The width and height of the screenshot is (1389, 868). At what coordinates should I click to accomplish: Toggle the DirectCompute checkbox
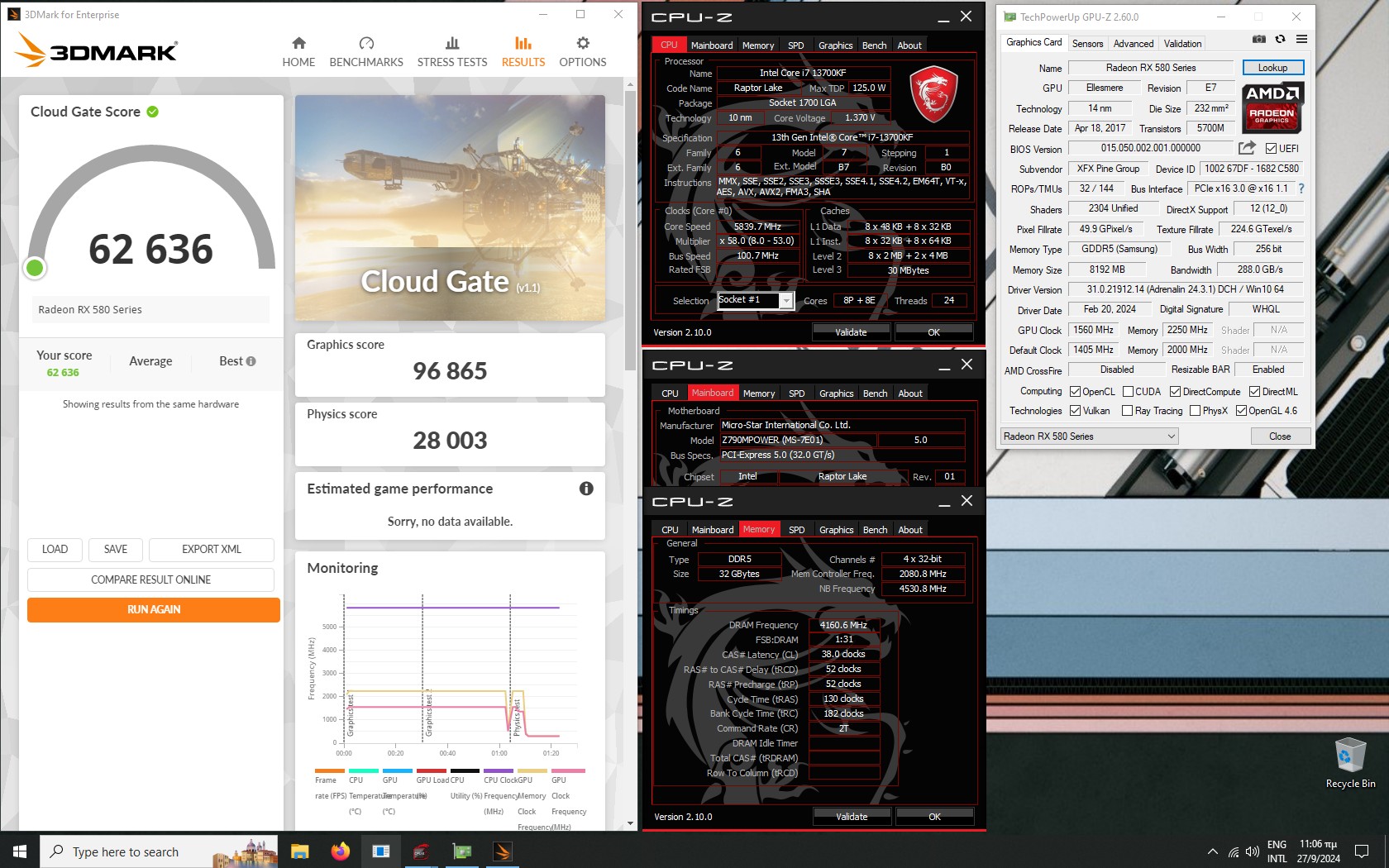click(x=1175, y=392)
